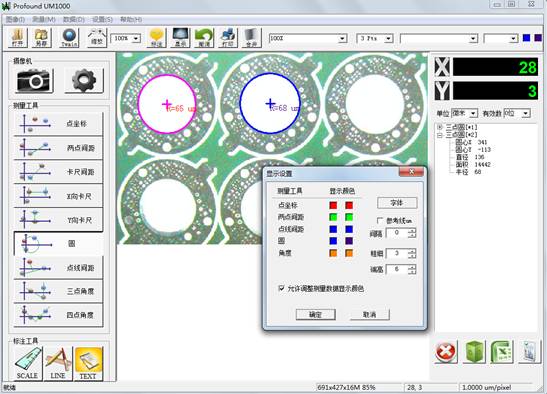547x394 pixels.
Task: Click the red delete data icon
Action: click(446, 351)
